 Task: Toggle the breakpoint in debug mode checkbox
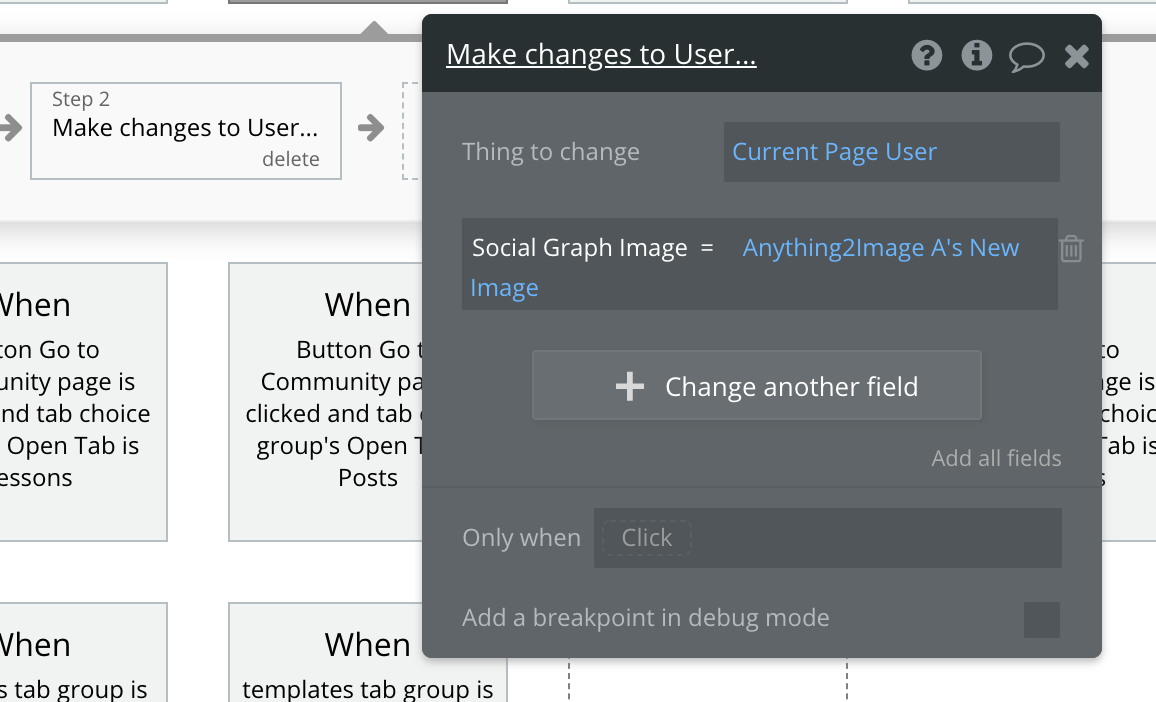tap(1041, 619)
